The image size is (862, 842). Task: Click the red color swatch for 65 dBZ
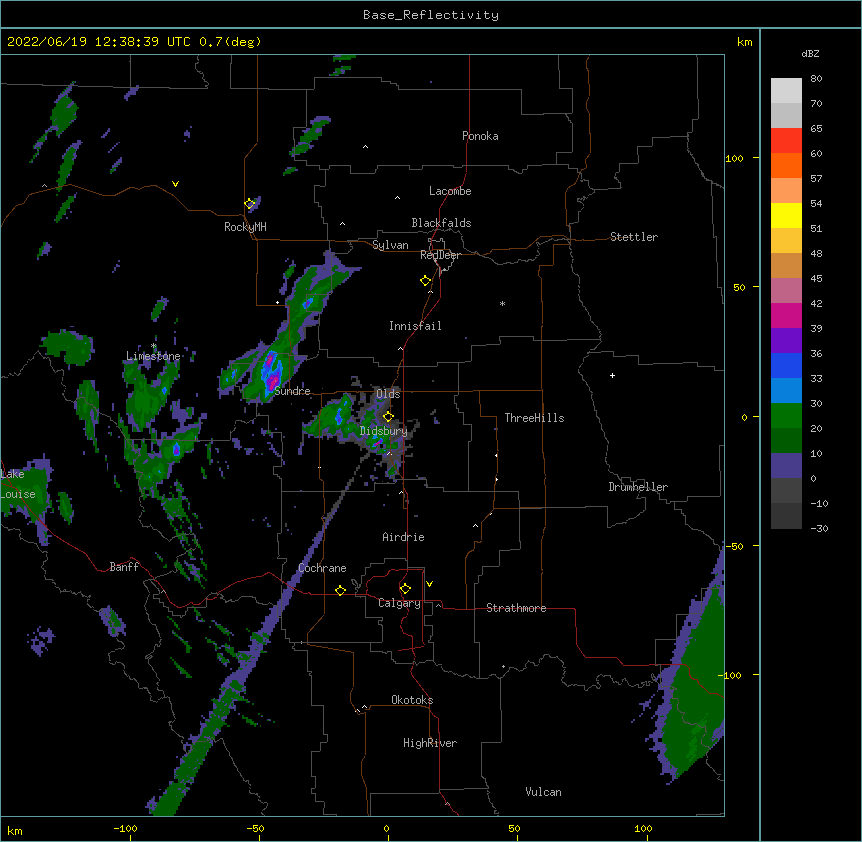point(786,140)
